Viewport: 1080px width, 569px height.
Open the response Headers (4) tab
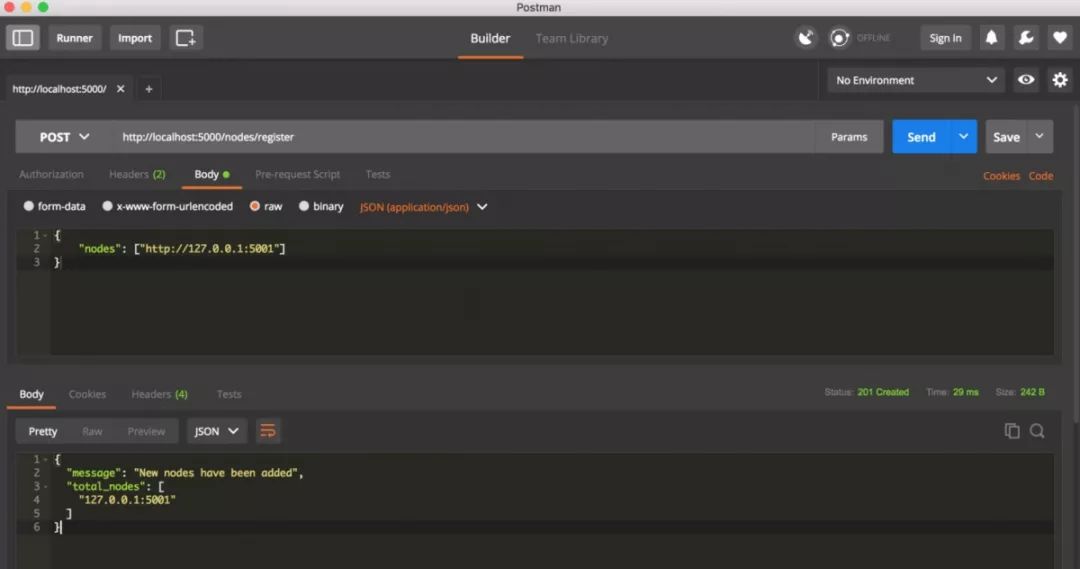click(x=159, y=394)
